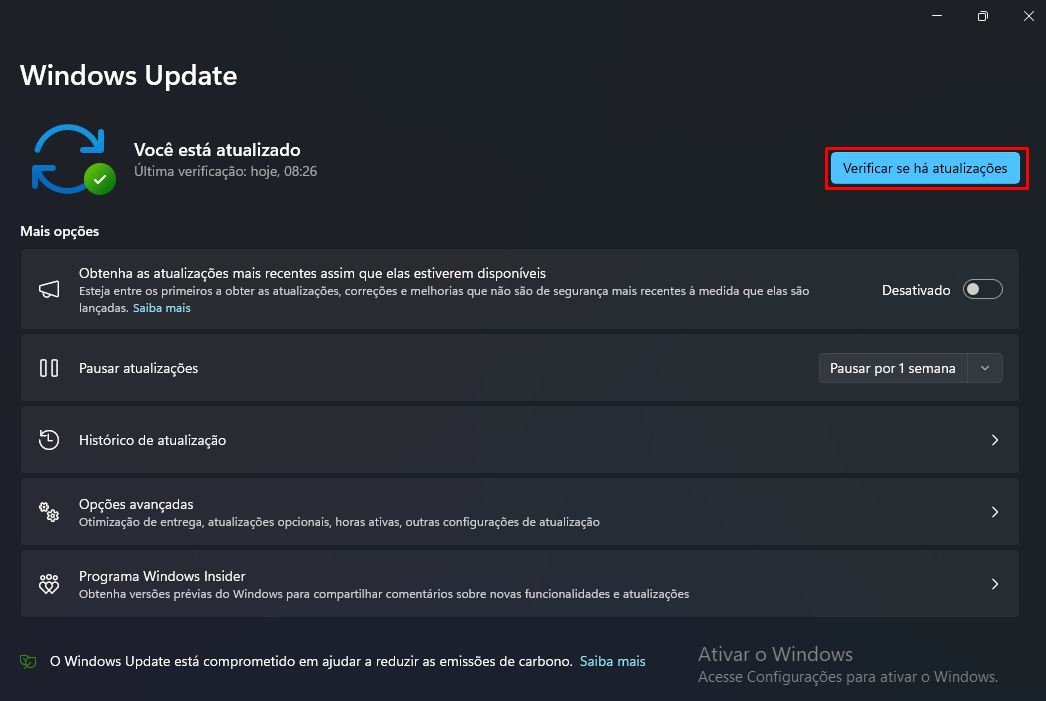
Task: Open Histórico de atualização via its chevron
Action: (994, 440)
